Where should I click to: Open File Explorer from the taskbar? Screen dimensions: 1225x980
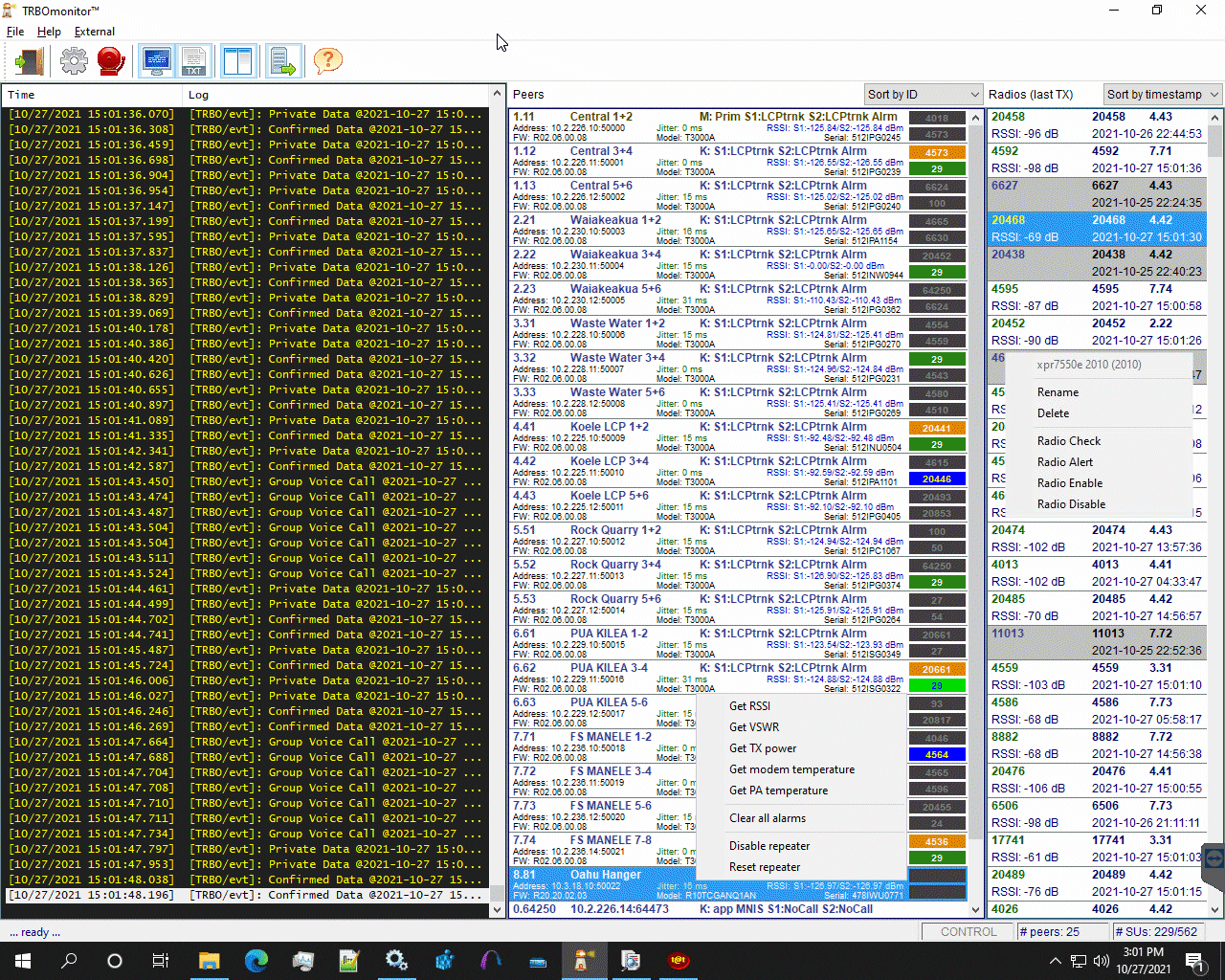pyautogui.click(x=209, y=961)
